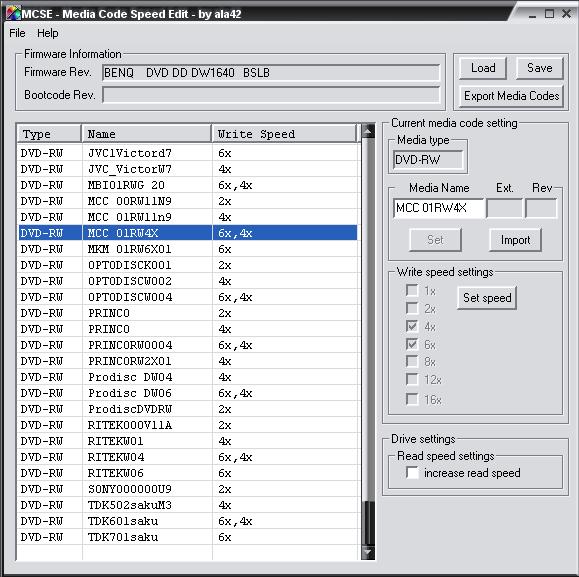
Task: Sort list by Name column header
Action: tap(146, 134)
